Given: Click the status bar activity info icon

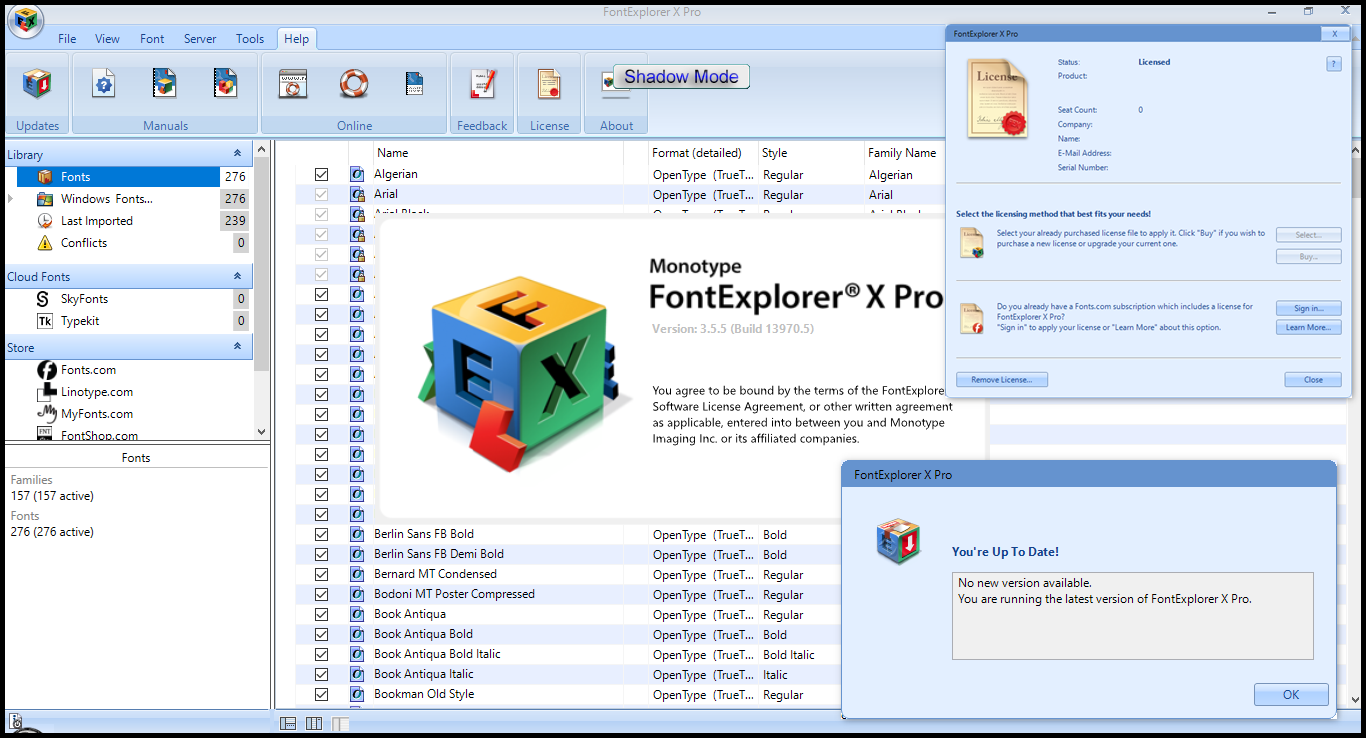Looking at the screenshot, I should pos(16,721).
